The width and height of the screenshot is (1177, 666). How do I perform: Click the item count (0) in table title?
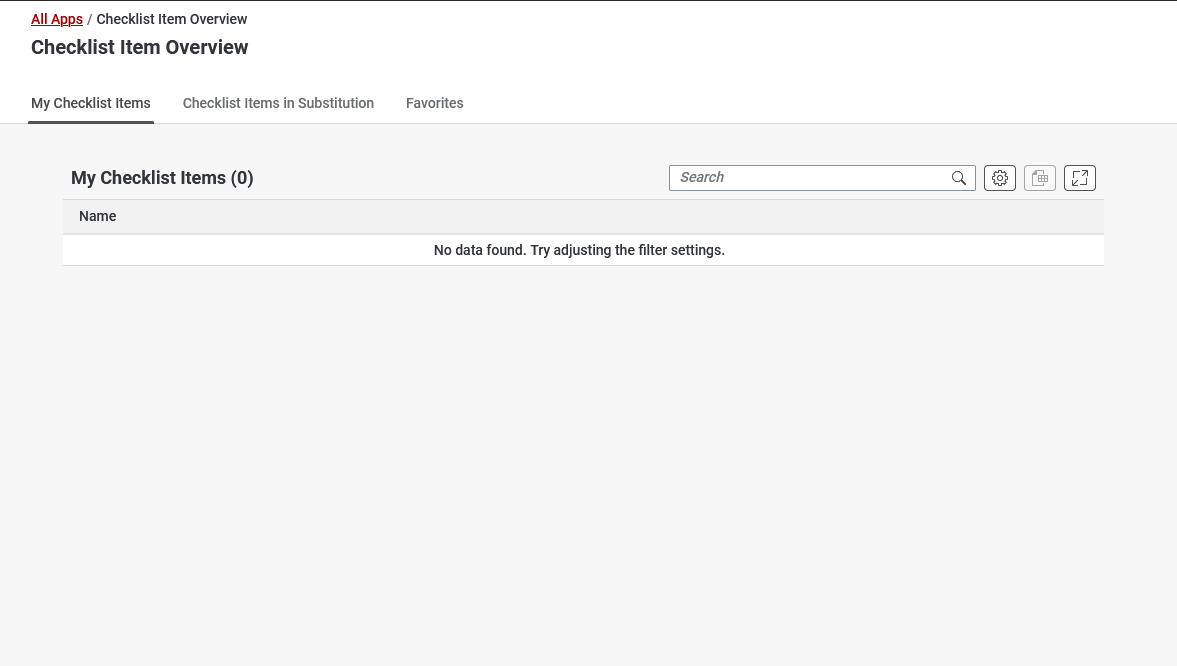[242, 178]
